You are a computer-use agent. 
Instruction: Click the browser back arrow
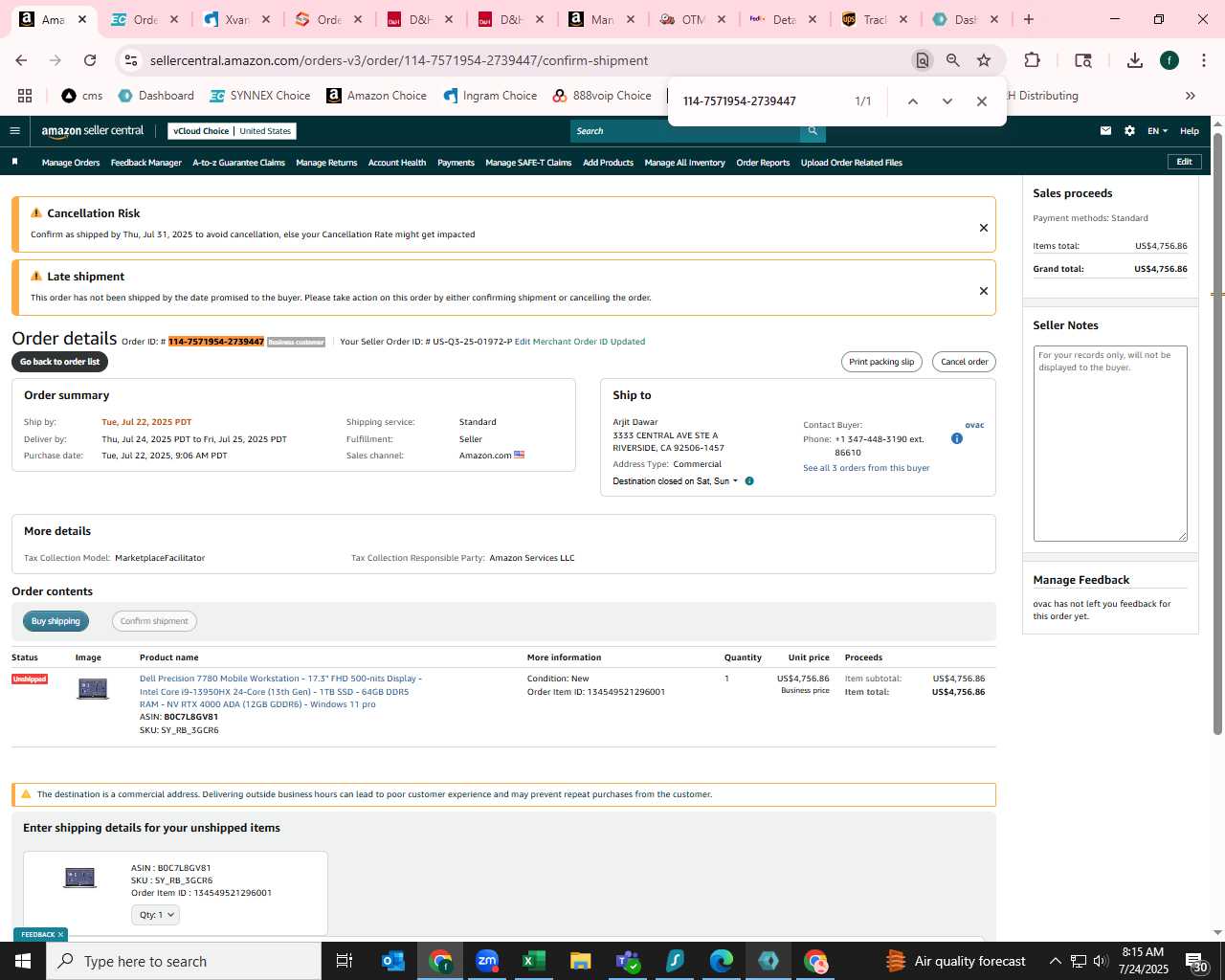click(x=21, y=60)
